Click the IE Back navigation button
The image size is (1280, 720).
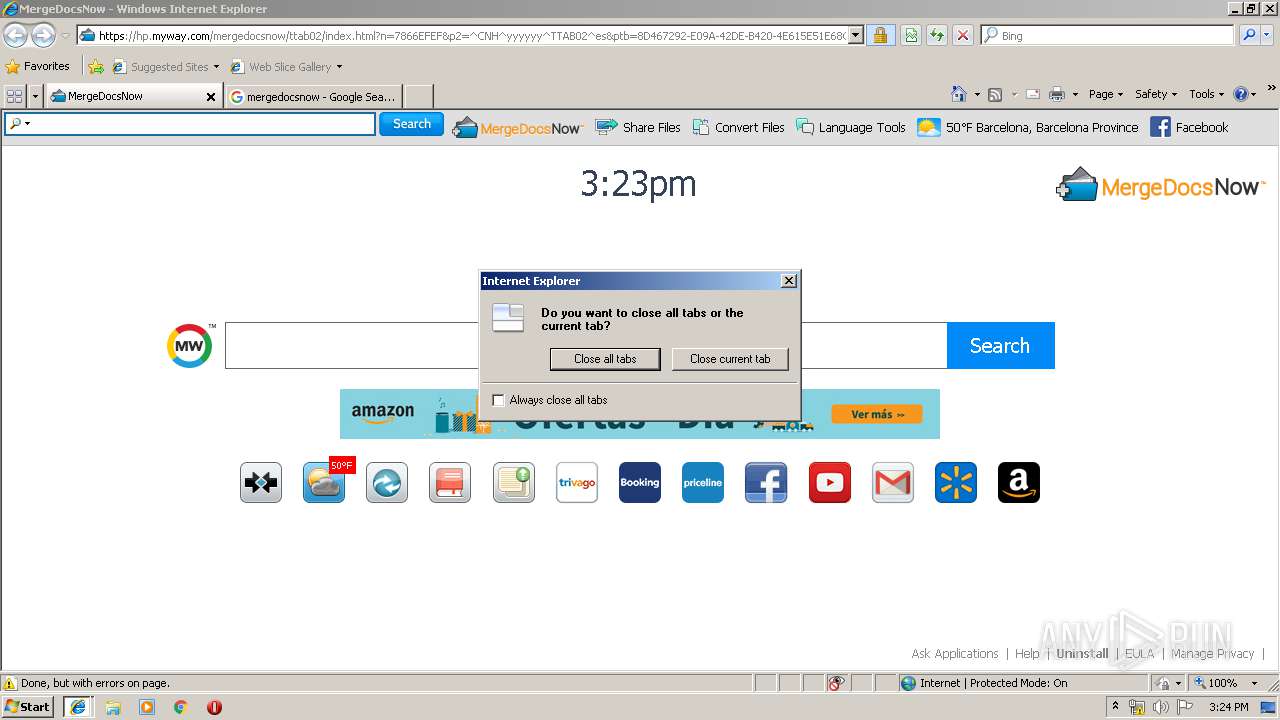(15, 36)
